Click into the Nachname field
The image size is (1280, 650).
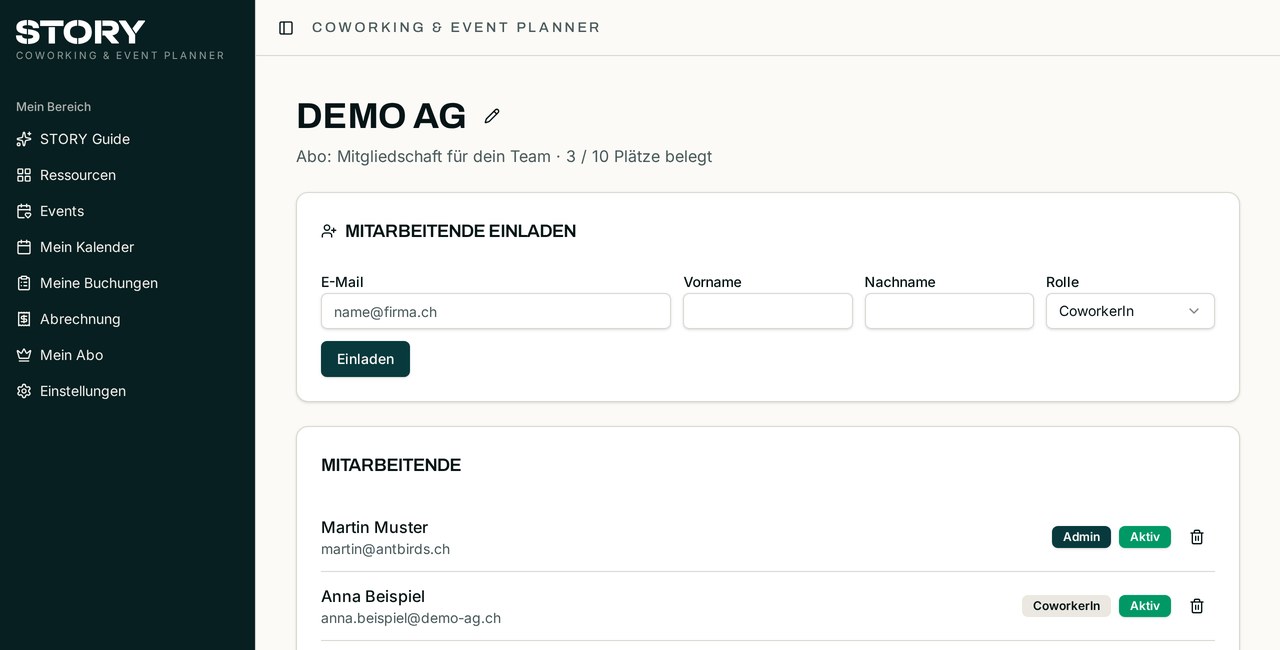[x=949, y=311]
